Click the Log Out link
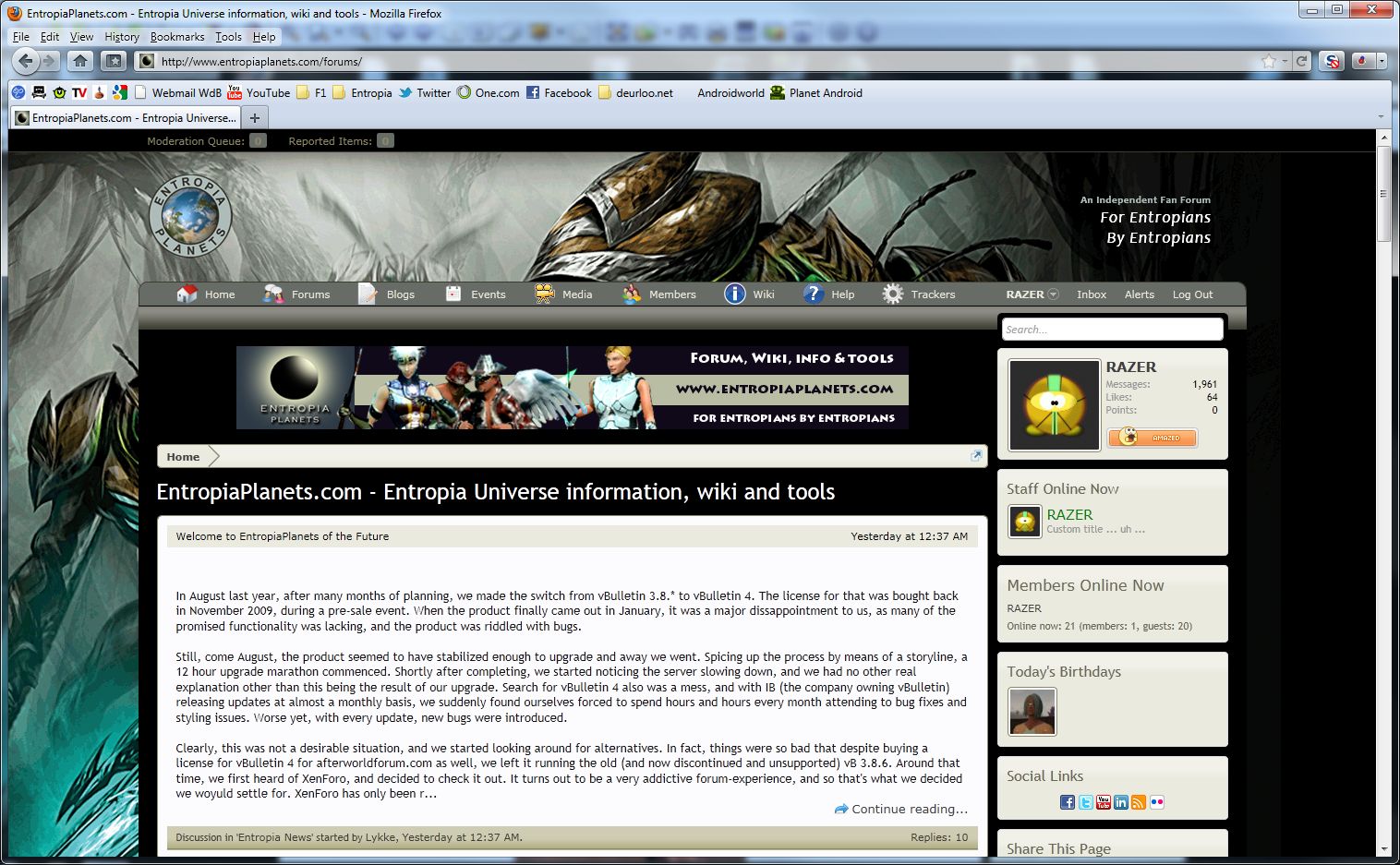Viewport: 1400px width, 865px height. [x=1192, y=294]
